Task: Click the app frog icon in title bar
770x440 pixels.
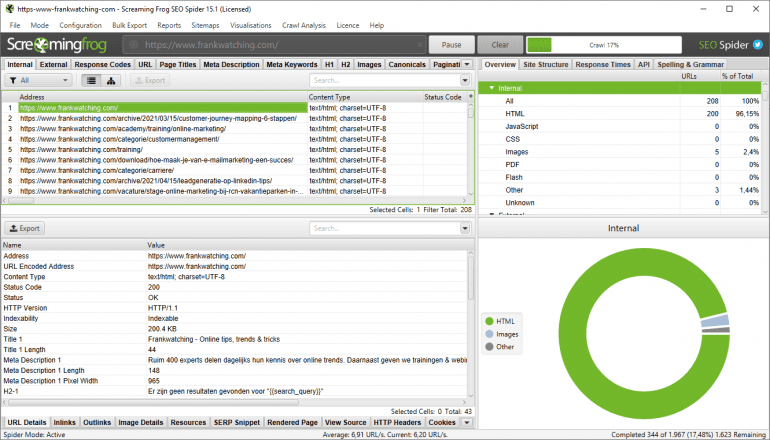Action: pos(9,9)
